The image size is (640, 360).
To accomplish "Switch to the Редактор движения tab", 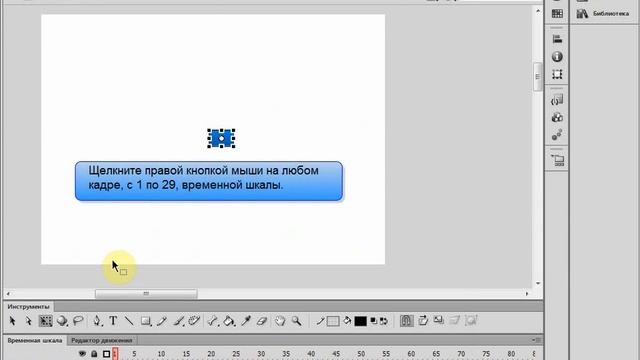I will (x=102, y=340).
